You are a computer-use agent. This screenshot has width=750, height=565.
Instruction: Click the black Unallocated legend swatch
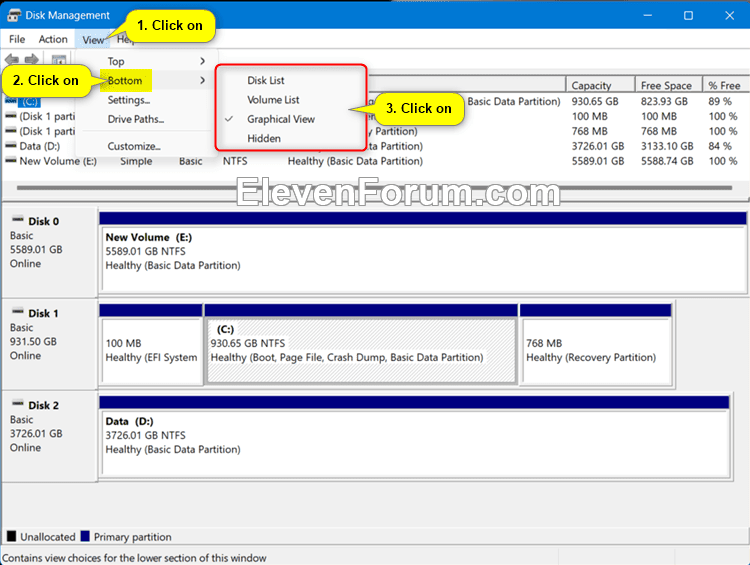(11, 536)
